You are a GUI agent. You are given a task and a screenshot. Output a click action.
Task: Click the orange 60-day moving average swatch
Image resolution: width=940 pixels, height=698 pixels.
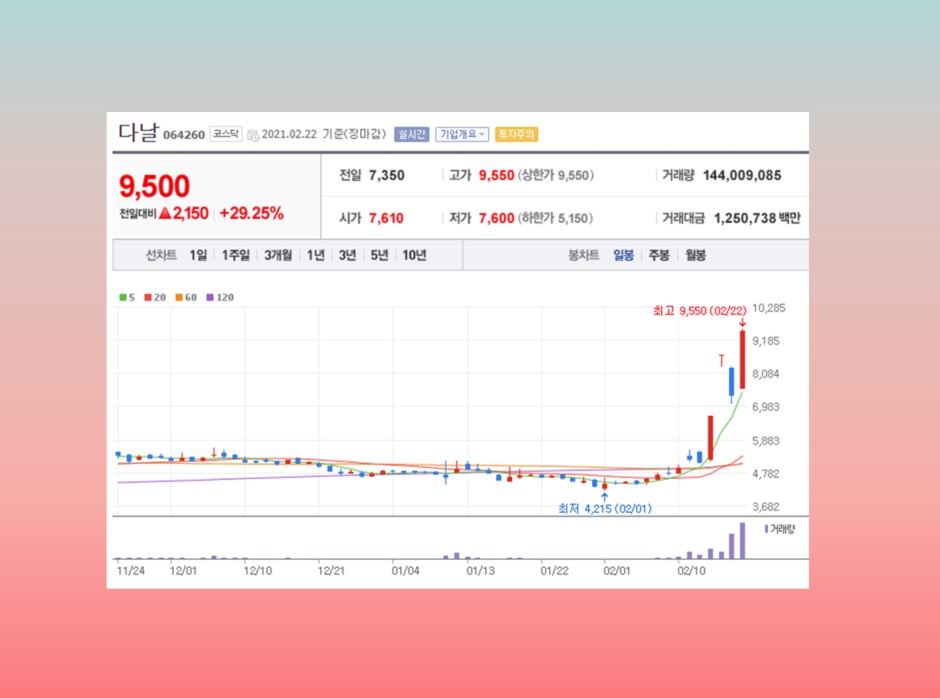179,297
